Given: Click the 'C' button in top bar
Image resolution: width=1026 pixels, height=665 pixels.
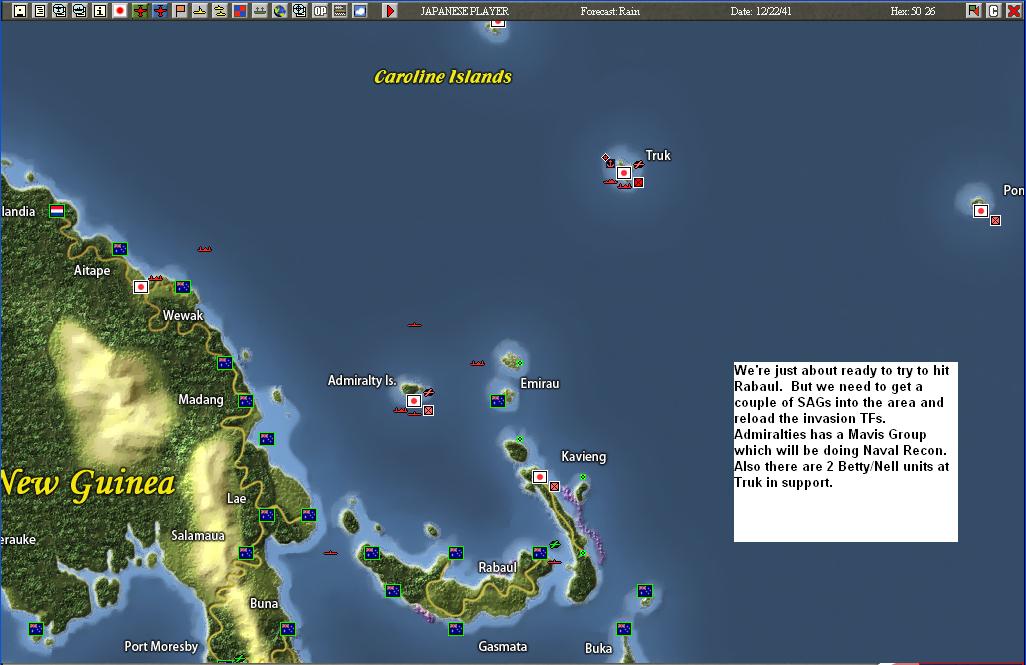Looking at the screenshot, I should click(x=993, y=10).
